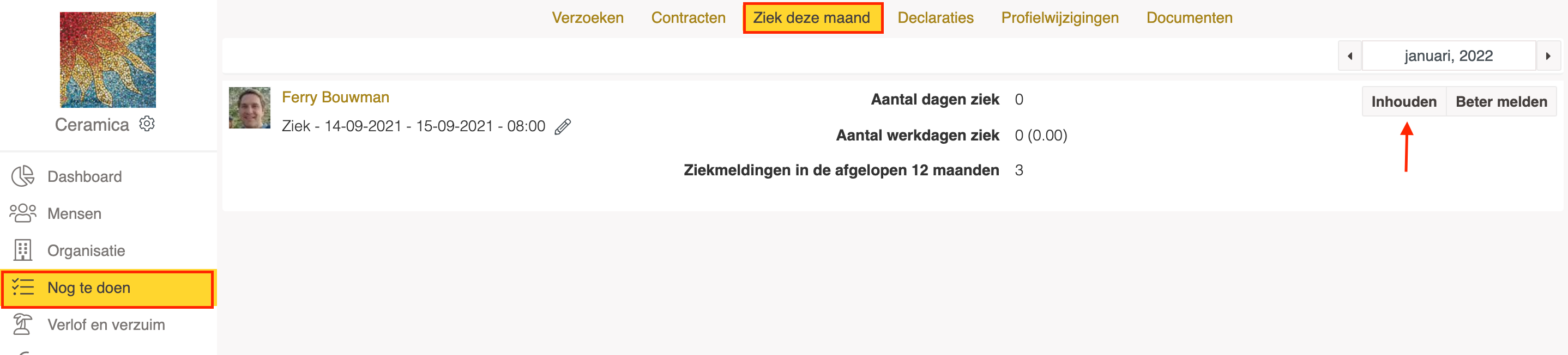Click the Verlof en verzuim palm icon
The image size is (1568, 355).
coord(23,325)
